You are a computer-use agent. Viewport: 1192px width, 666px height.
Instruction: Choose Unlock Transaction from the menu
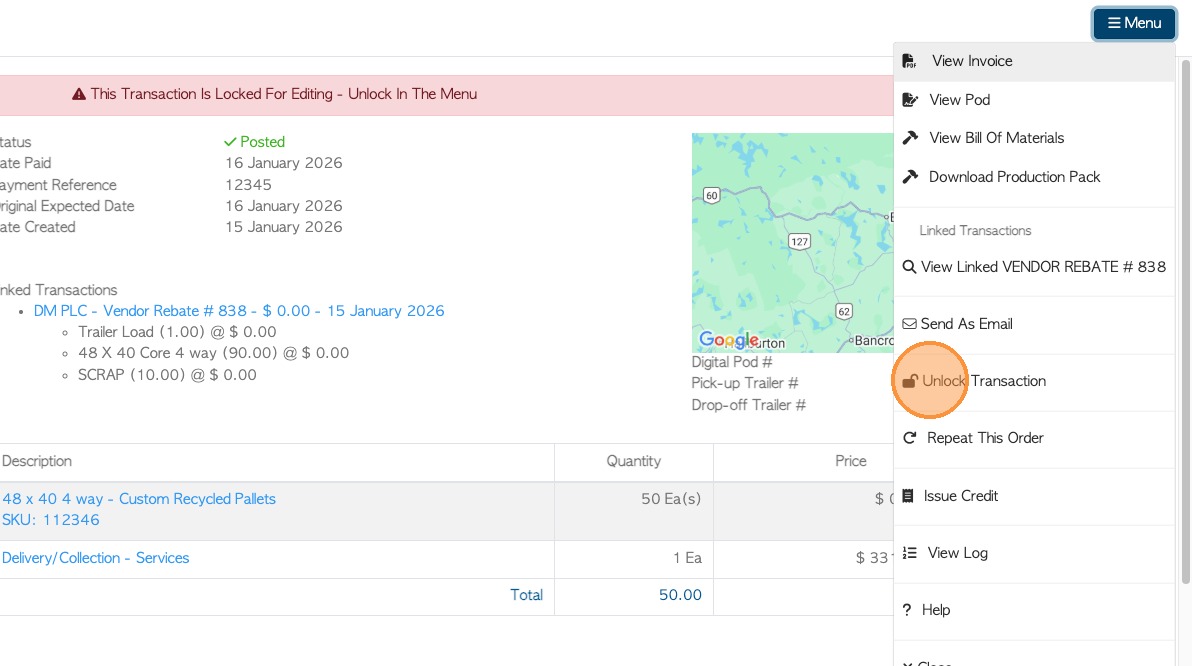[984, 381]
